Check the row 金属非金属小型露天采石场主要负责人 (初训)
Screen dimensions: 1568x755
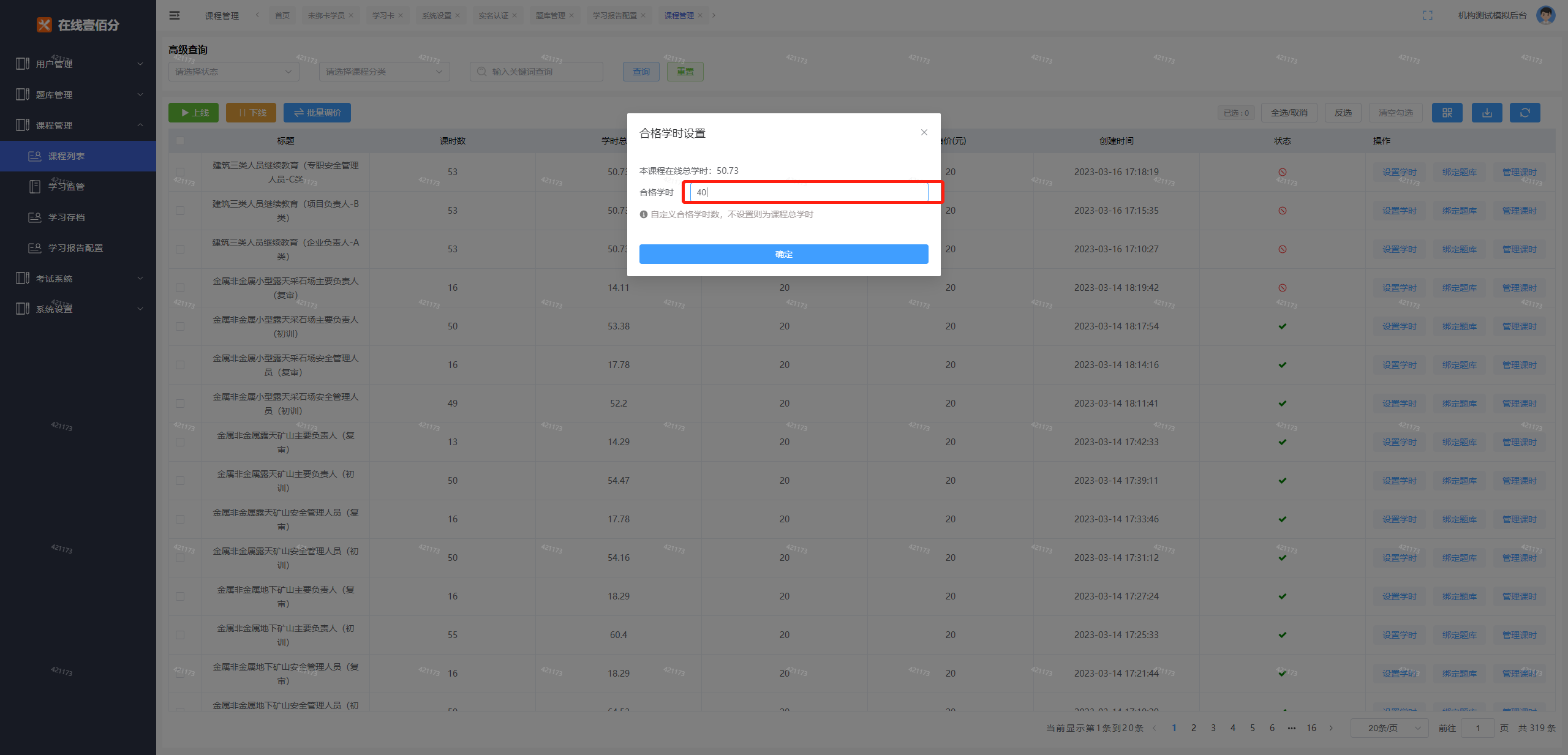pos(180,326)
